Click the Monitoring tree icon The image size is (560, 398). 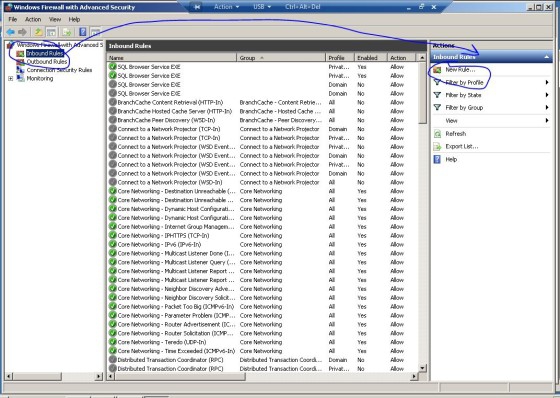[20, 78]
